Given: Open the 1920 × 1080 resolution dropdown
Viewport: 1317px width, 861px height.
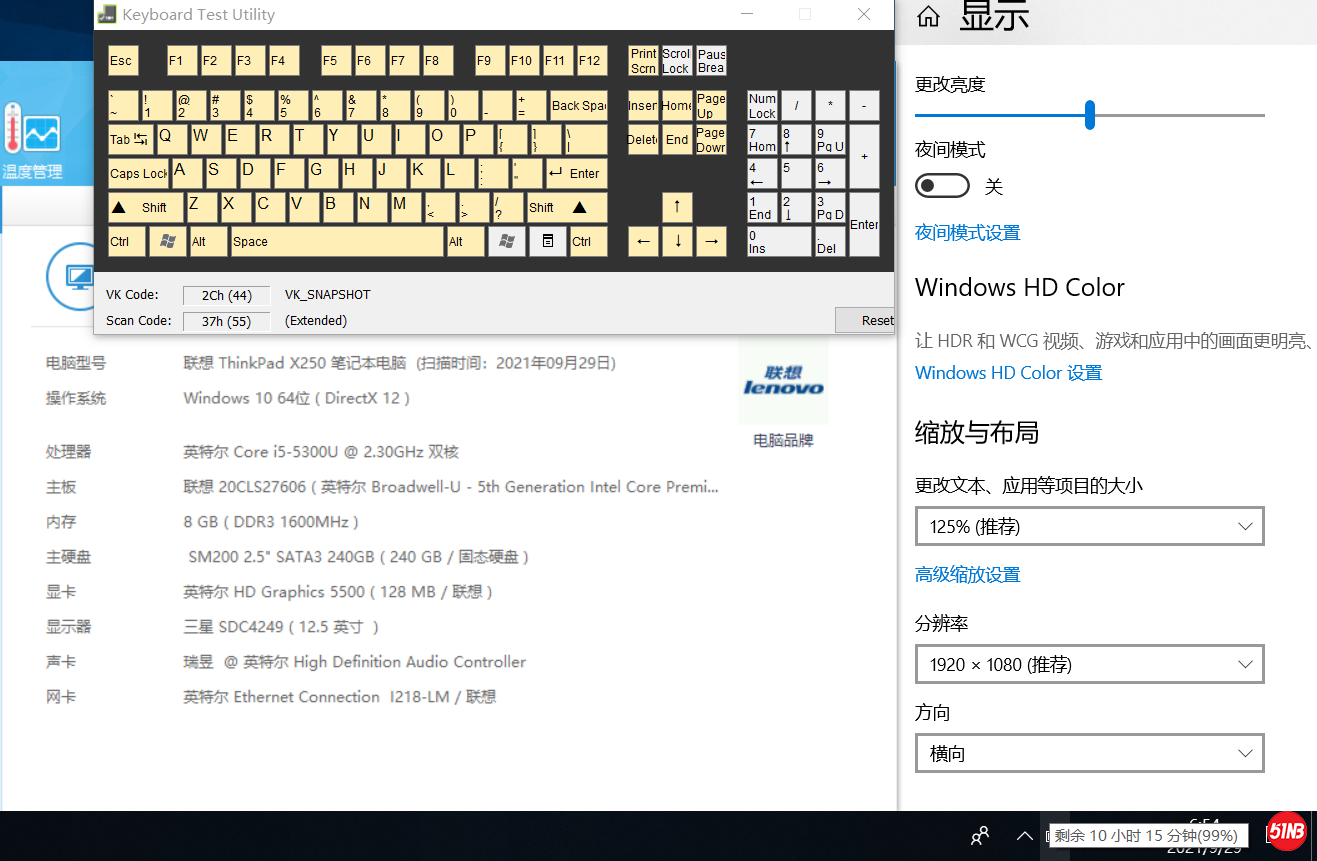Looking at the screenshot, I should coord(1090,664).
